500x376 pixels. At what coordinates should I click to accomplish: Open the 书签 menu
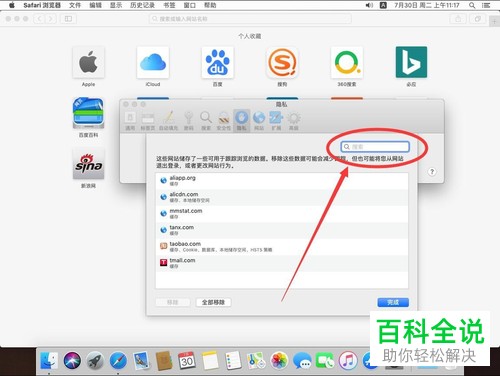(169, 5)
